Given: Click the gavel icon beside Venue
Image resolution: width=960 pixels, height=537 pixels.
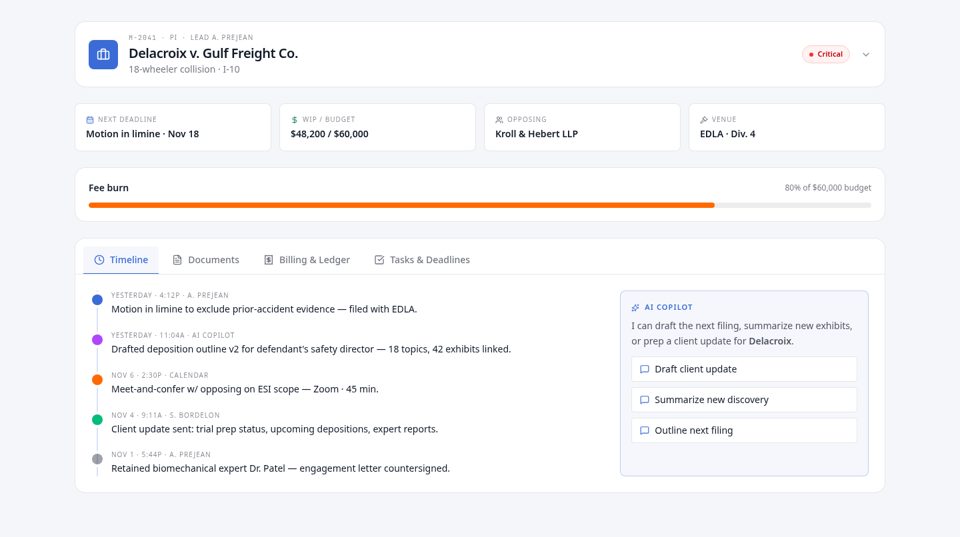Looking at the screenshot, I should (x=703, y=120).
